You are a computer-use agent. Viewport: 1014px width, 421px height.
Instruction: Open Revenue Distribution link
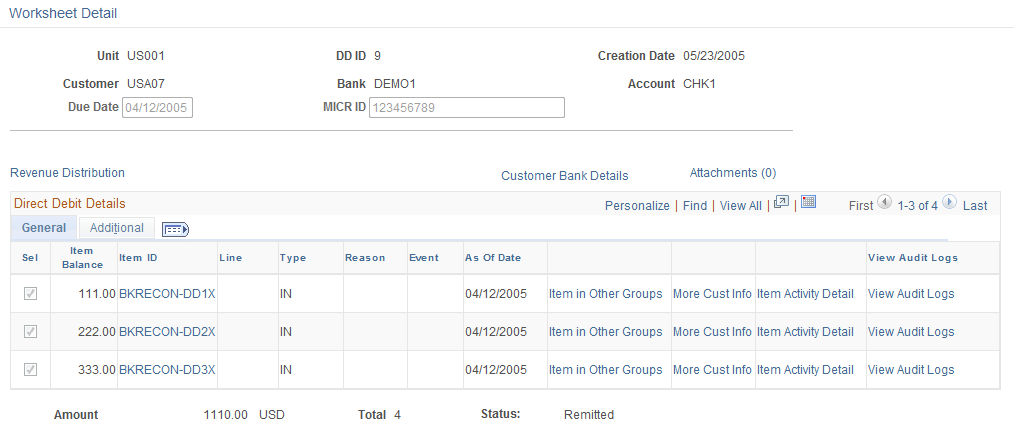pyautogui.click(x=67, y=173)
